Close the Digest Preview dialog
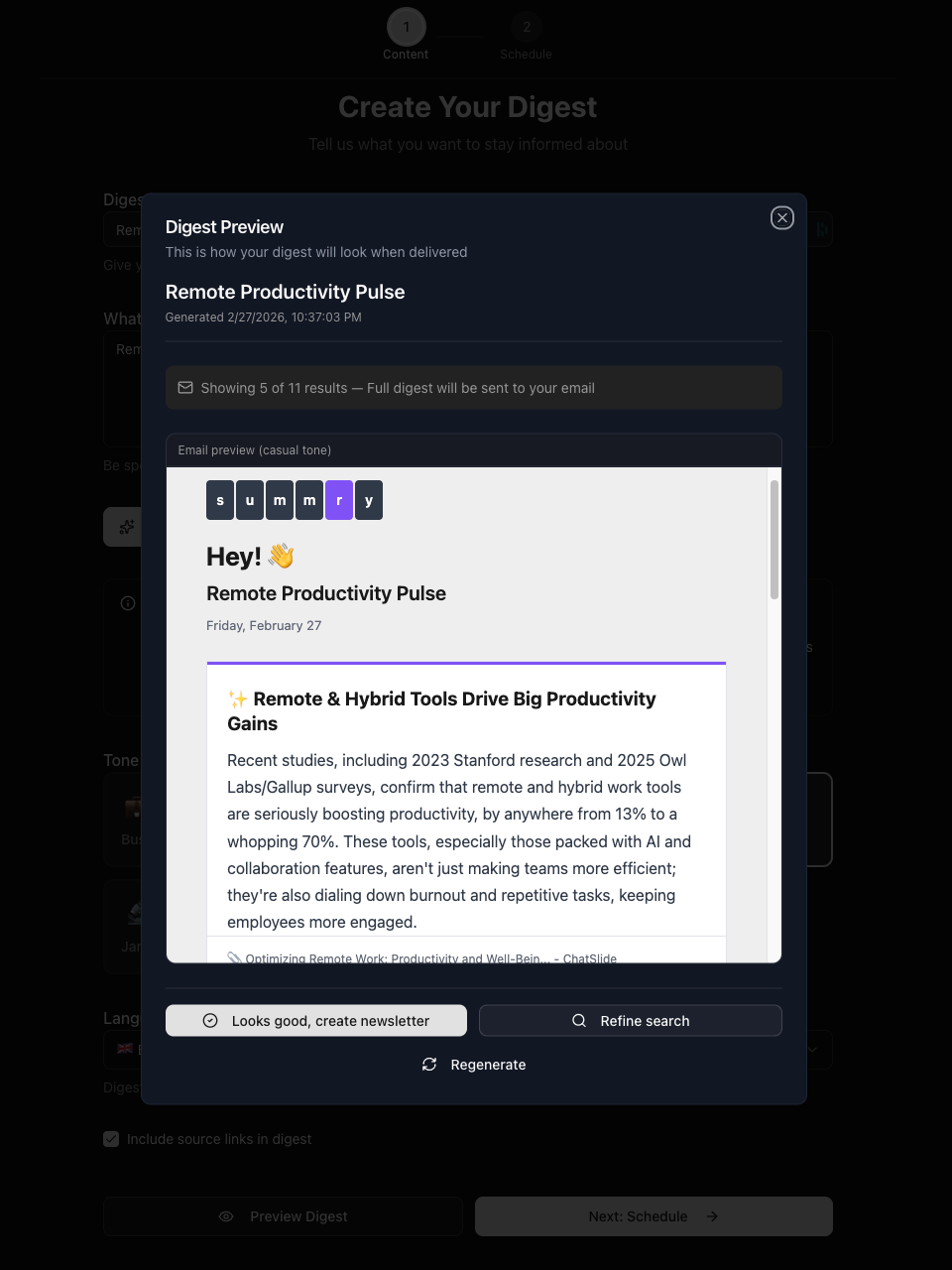This screenshot has width=952, height=1270. pyautogui.click(x=781, y=217)
